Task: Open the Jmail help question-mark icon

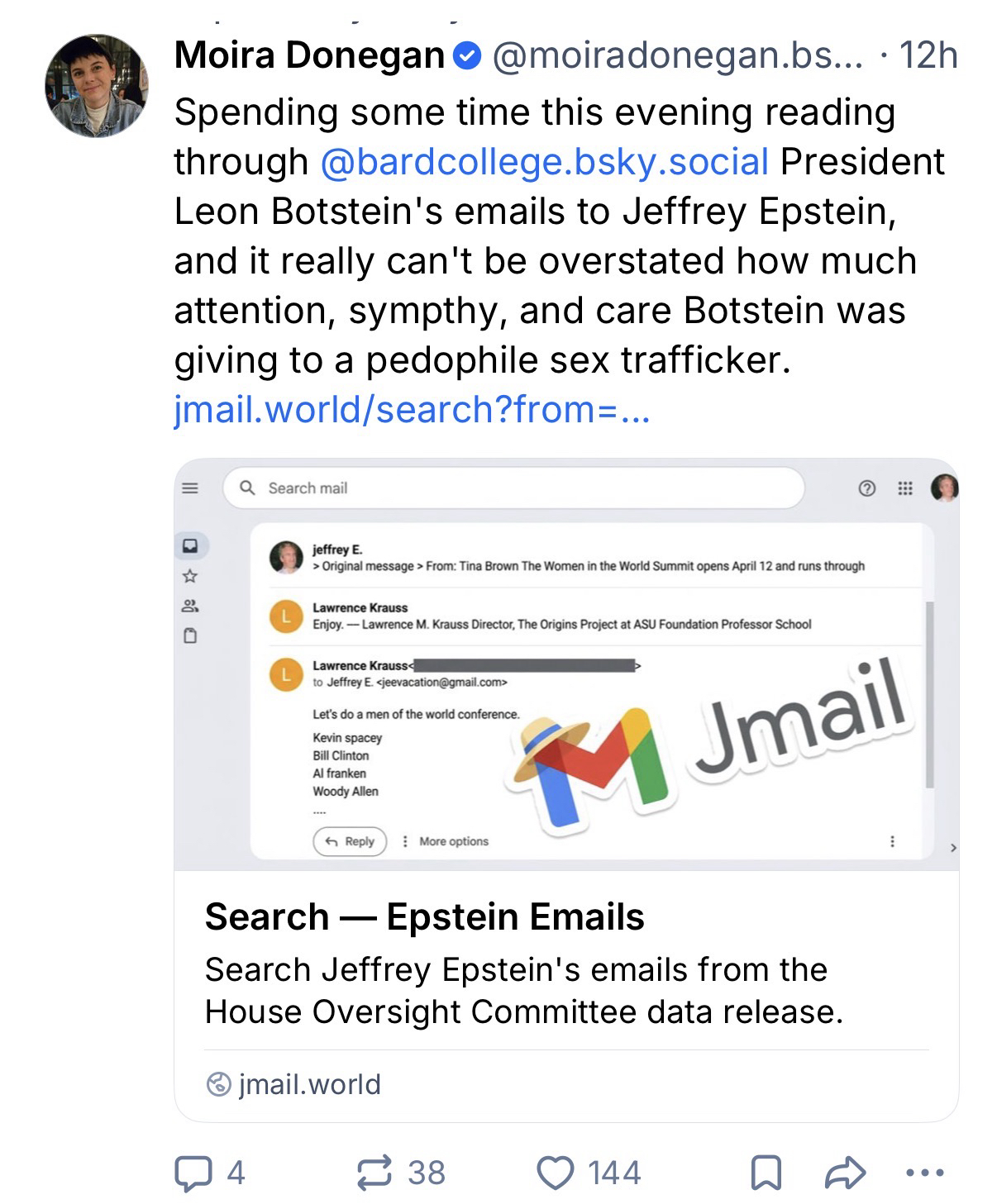Action: pyautogui.click(x=866, y=488)
